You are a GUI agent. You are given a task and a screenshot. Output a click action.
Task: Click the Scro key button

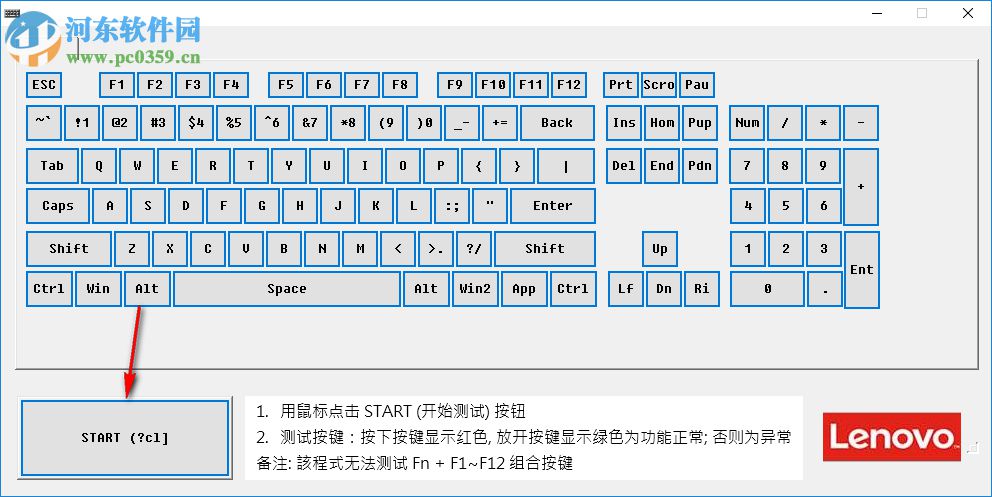tap(659, 85)
